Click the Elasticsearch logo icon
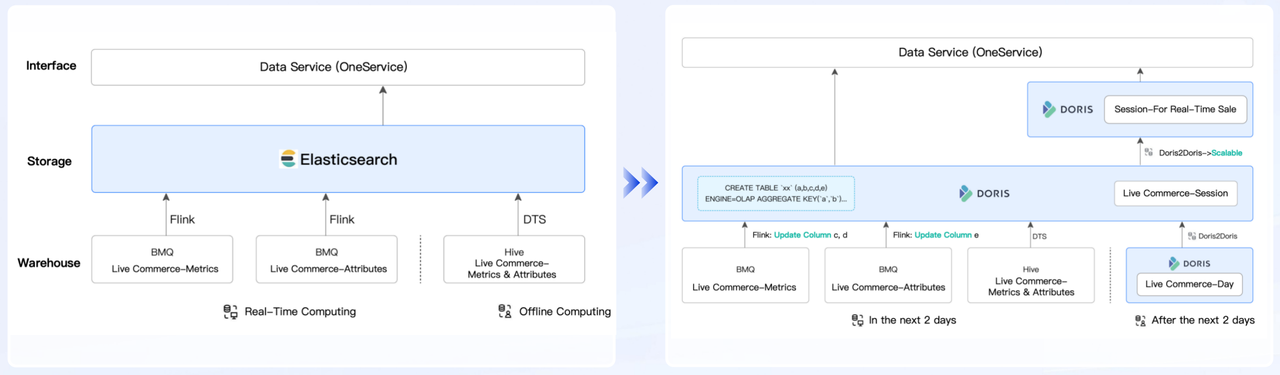 click(288, 159)
